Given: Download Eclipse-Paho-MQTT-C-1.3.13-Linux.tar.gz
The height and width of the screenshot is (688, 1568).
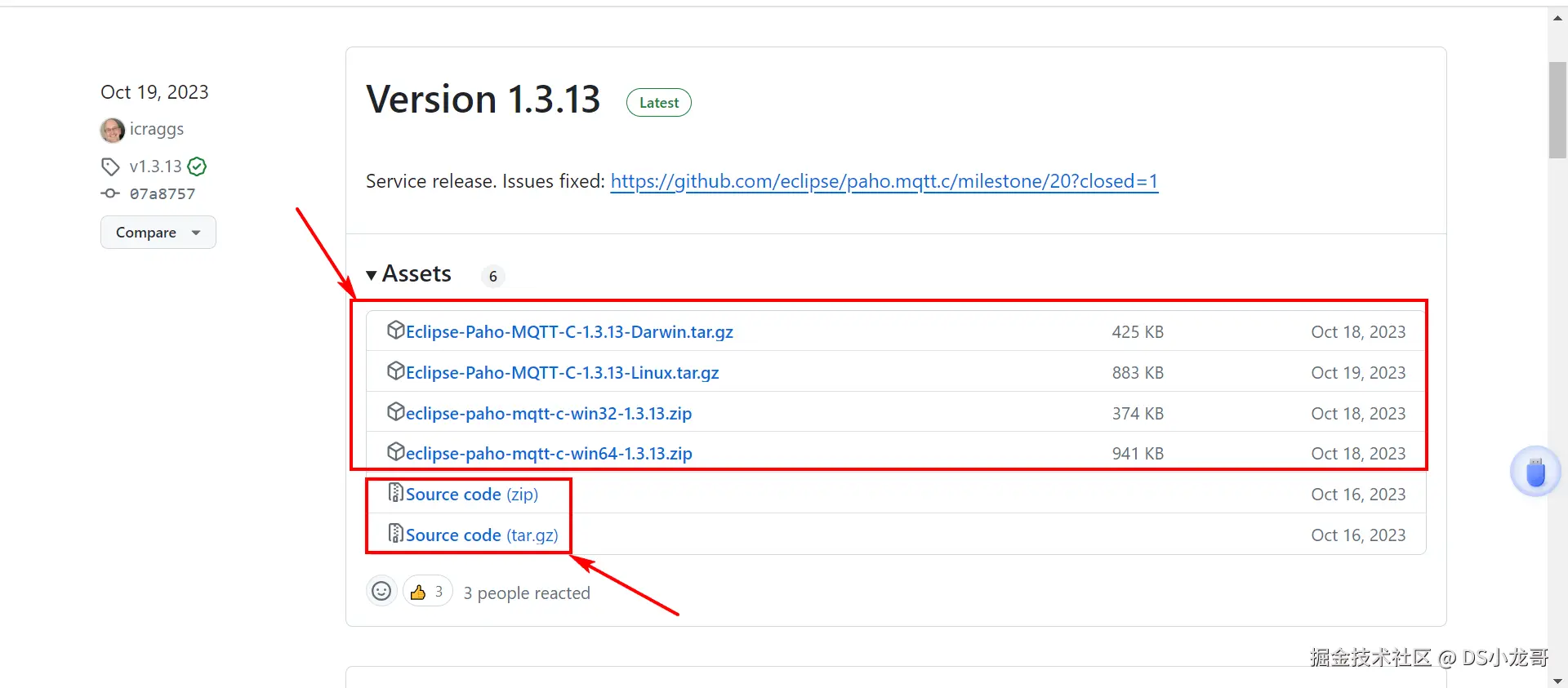Looking at the screenshot, I should tap(563, 373).
